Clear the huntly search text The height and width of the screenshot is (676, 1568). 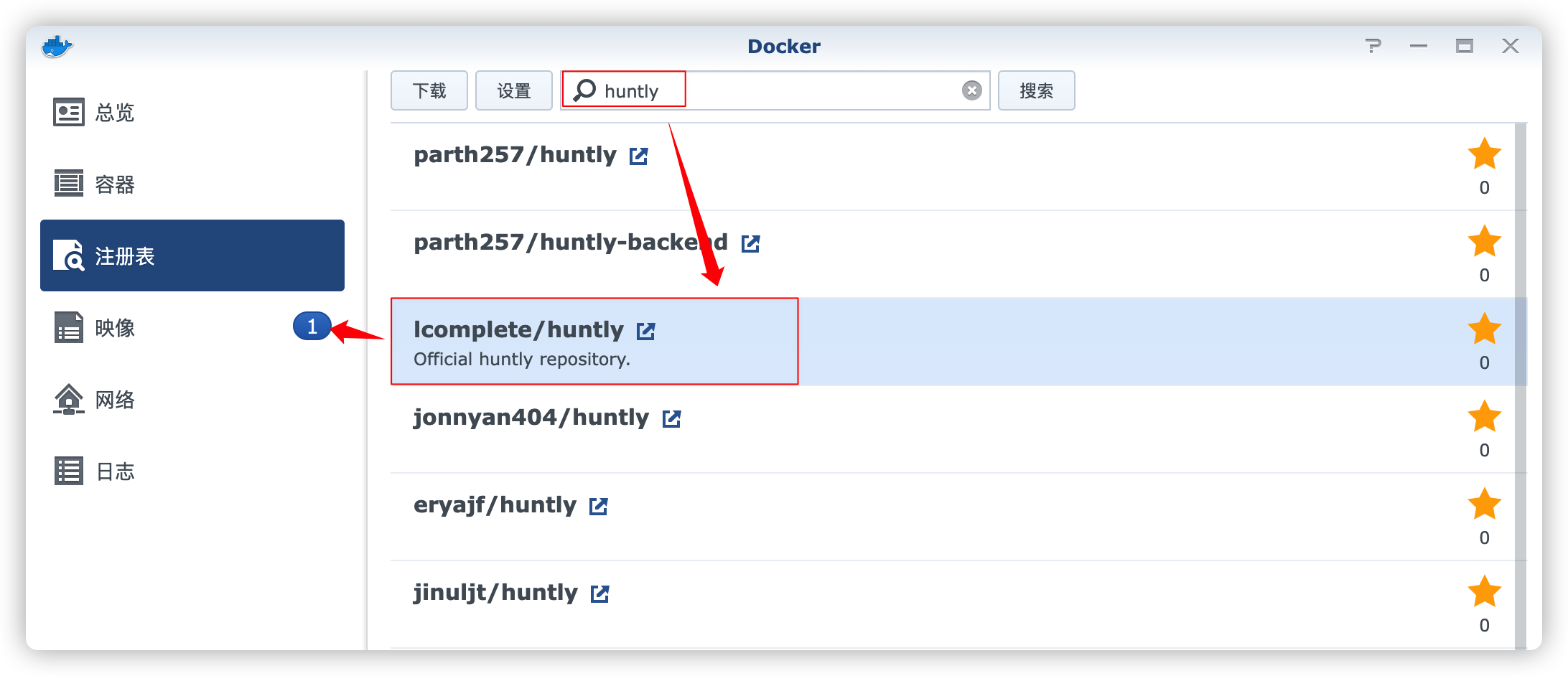click(971, 90)
